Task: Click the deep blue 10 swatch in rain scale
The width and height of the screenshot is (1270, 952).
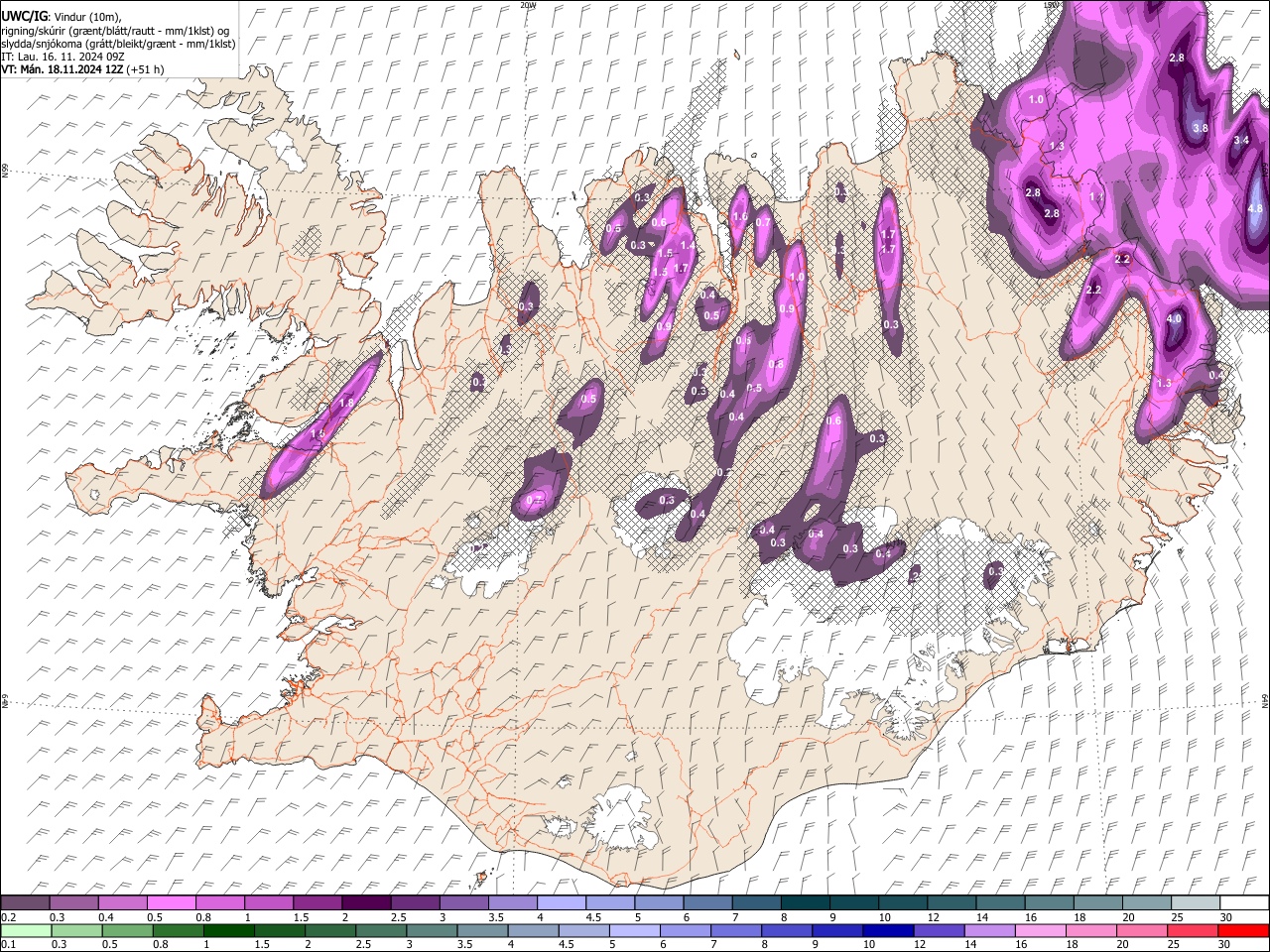Action: [x=887, y=930]
